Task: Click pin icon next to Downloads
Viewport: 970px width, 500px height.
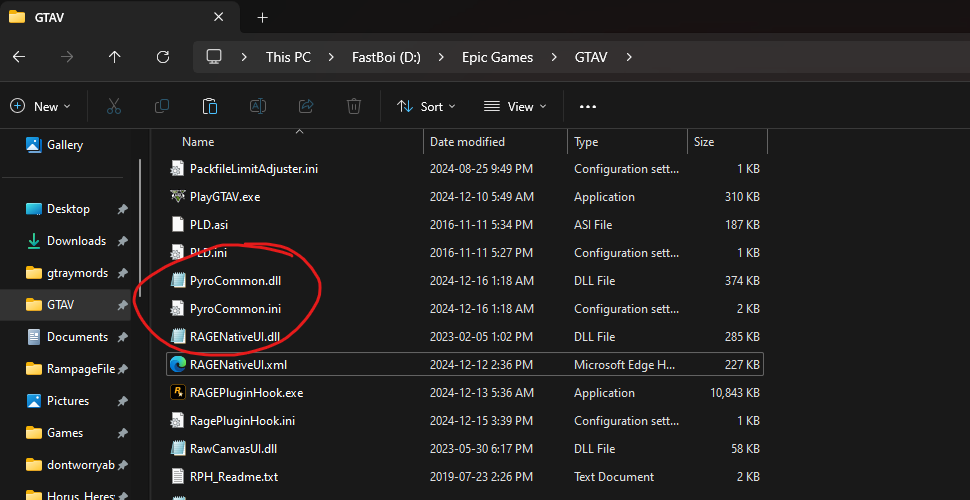Action: pyautogui.click(x=122, y=241)
